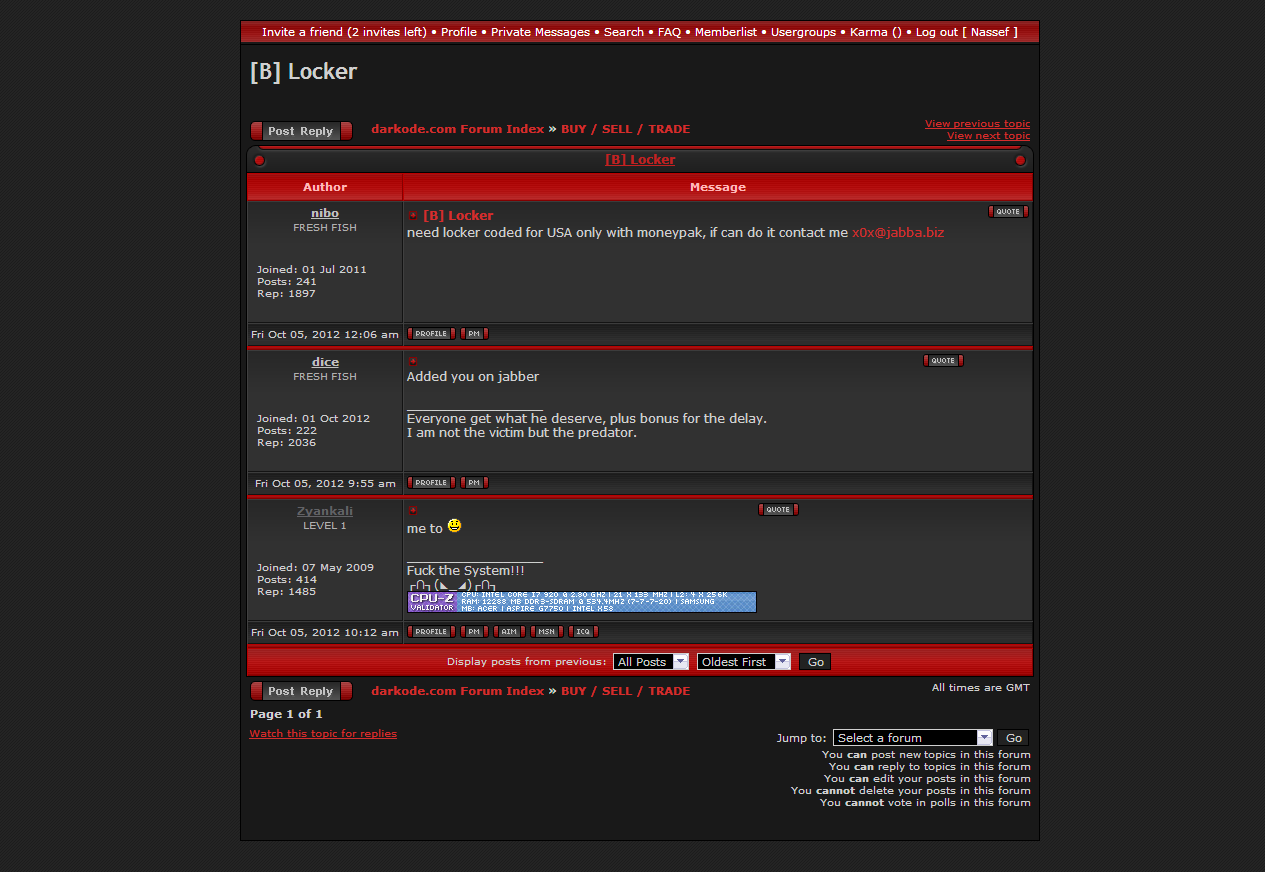Click the Watch this topic for replies link
Image resolution: width=1265 pixels, height=872 pixels.
[x=323, y=734]
